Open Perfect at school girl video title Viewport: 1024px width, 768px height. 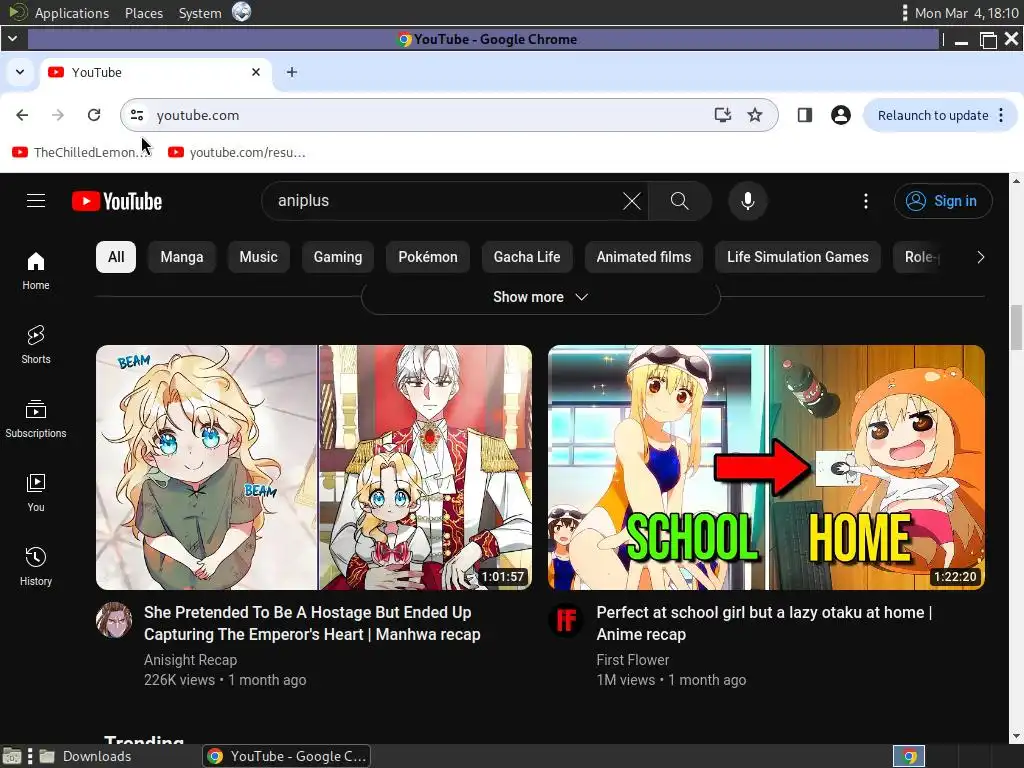[x=764, y=623]
